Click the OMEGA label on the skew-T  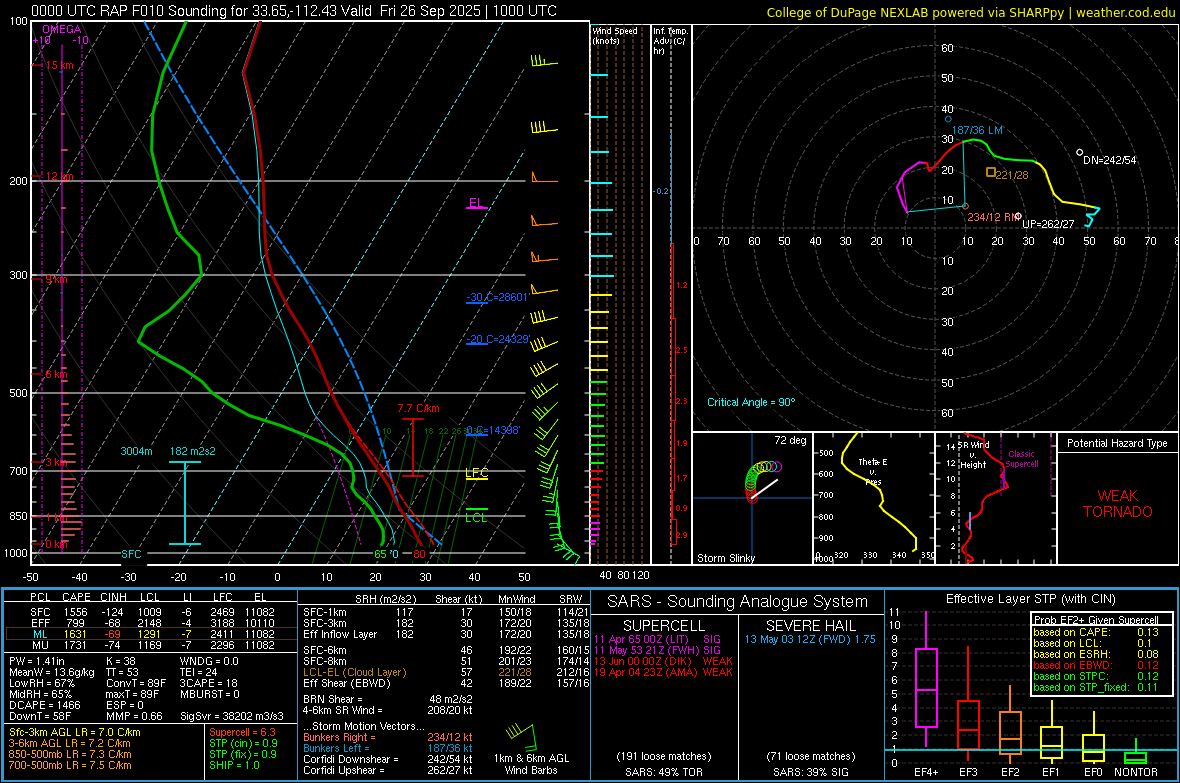tap(61, 29)
